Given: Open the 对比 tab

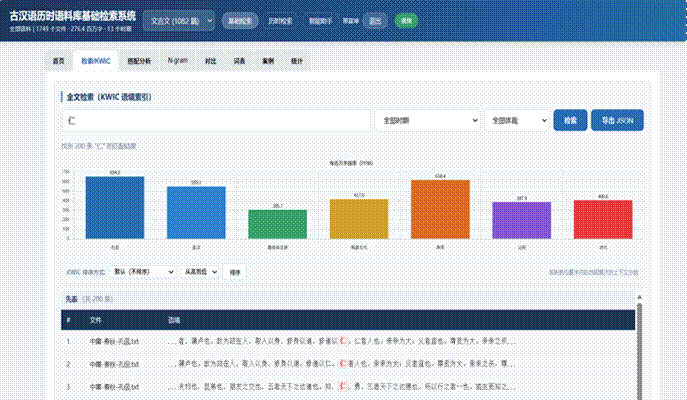Looking at the screenshot, I should point(210,61).
